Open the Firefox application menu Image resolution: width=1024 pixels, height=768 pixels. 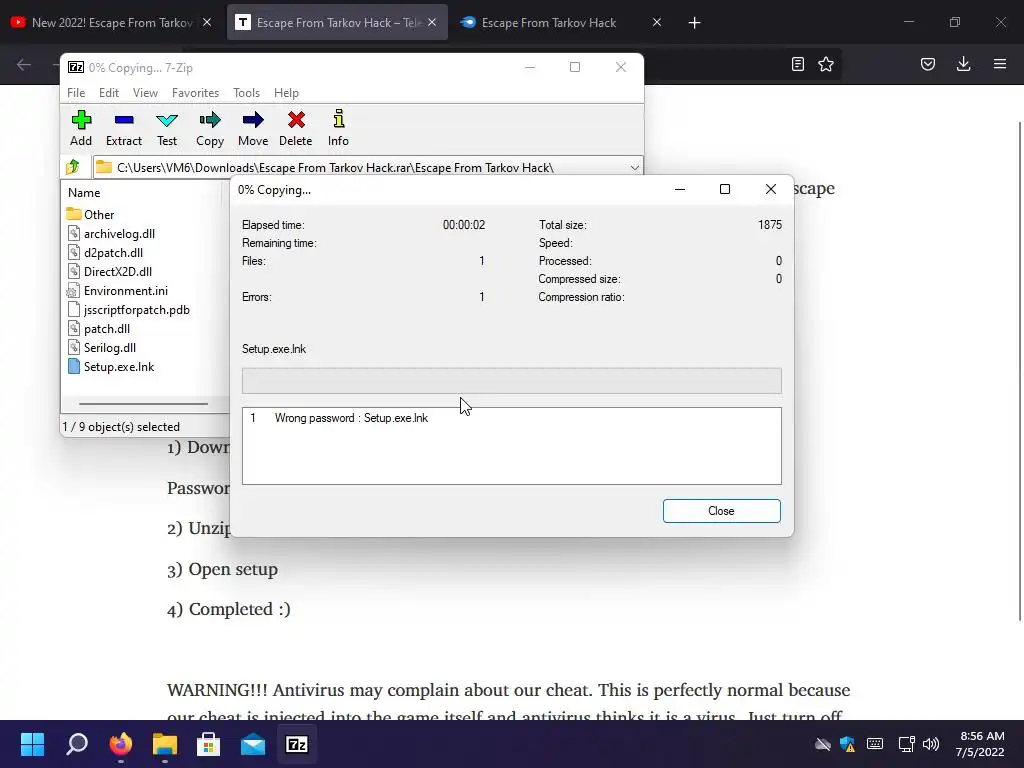click(1000, 64)
